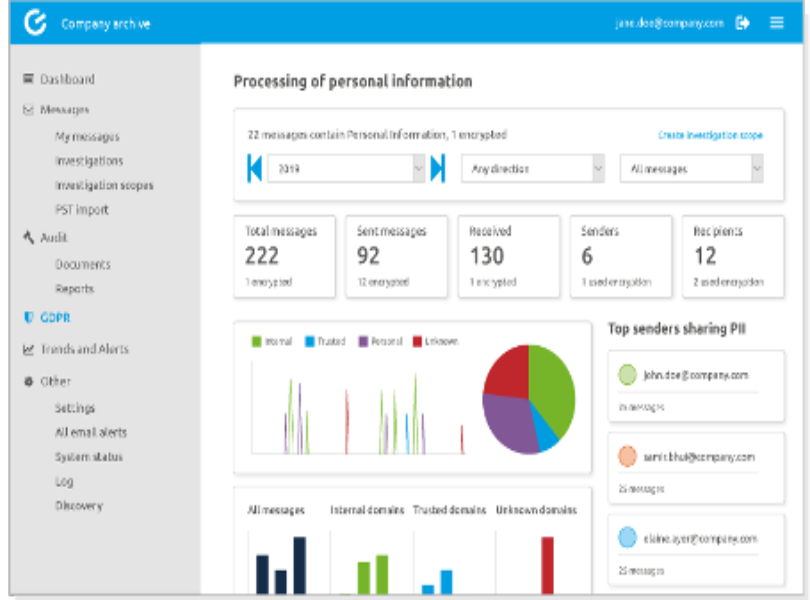The width and height of the screenshot is (810, 600).
Task: Open Investigation scopes in the sidebar
Action: pos(104,185)
